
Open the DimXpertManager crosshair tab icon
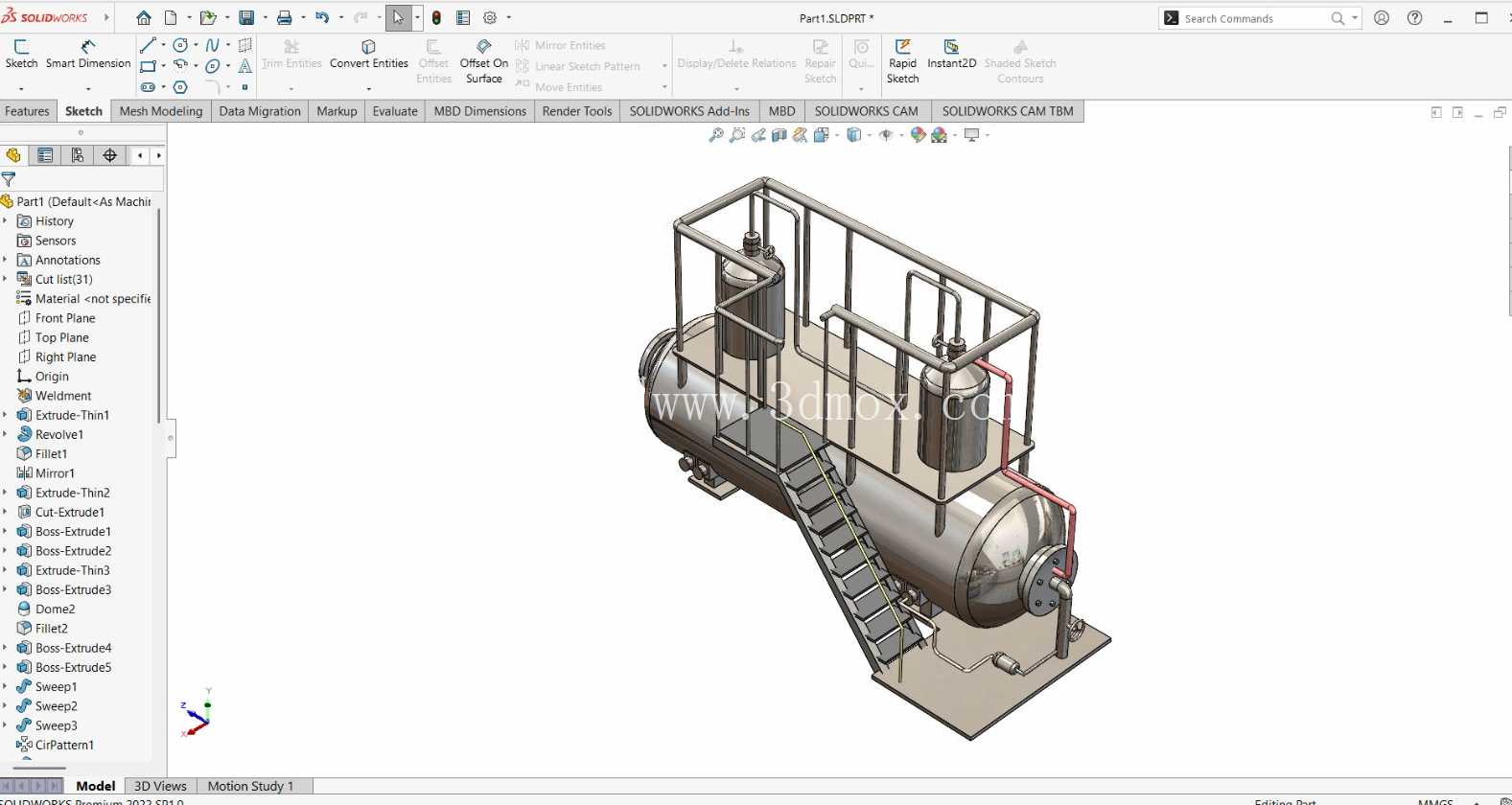110,155
